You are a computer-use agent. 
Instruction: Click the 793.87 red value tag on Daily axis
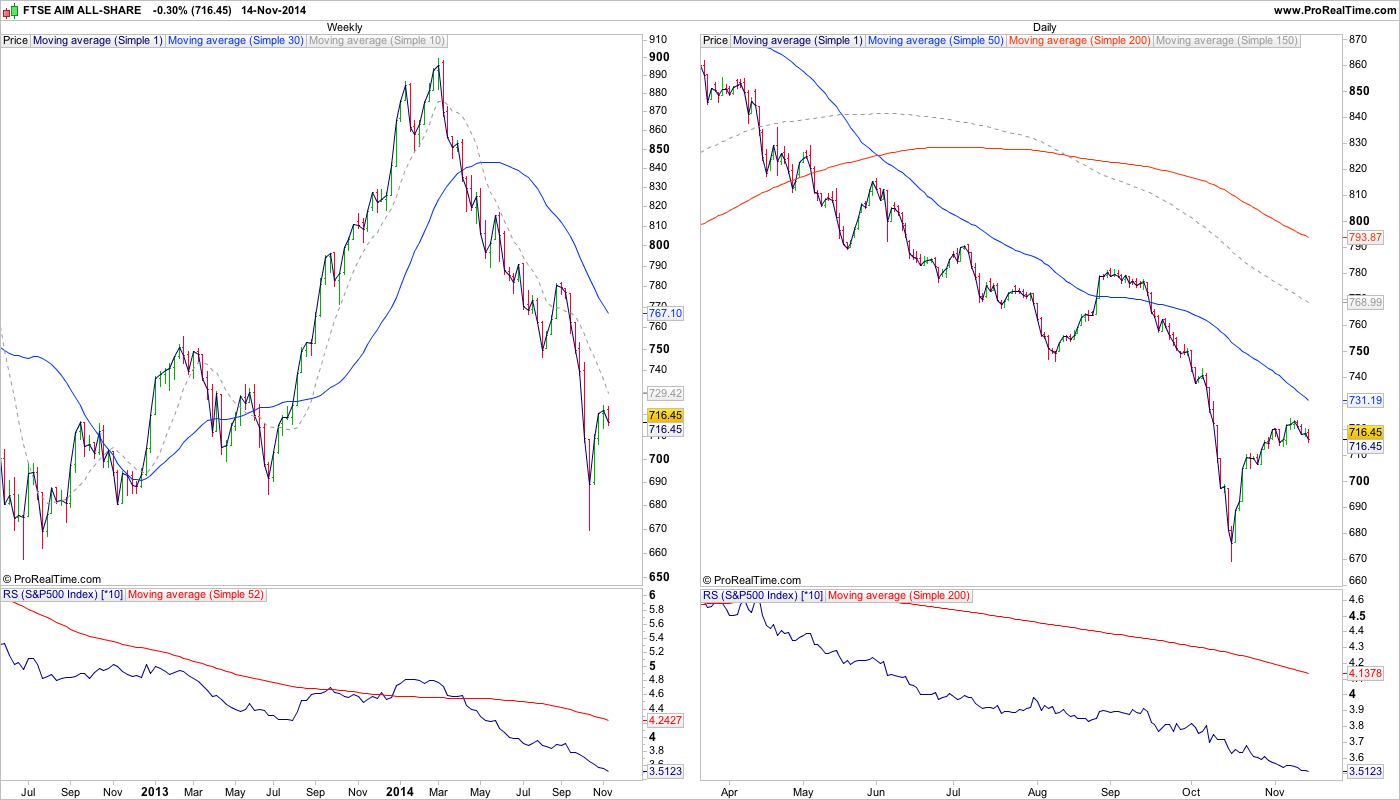1365,237
